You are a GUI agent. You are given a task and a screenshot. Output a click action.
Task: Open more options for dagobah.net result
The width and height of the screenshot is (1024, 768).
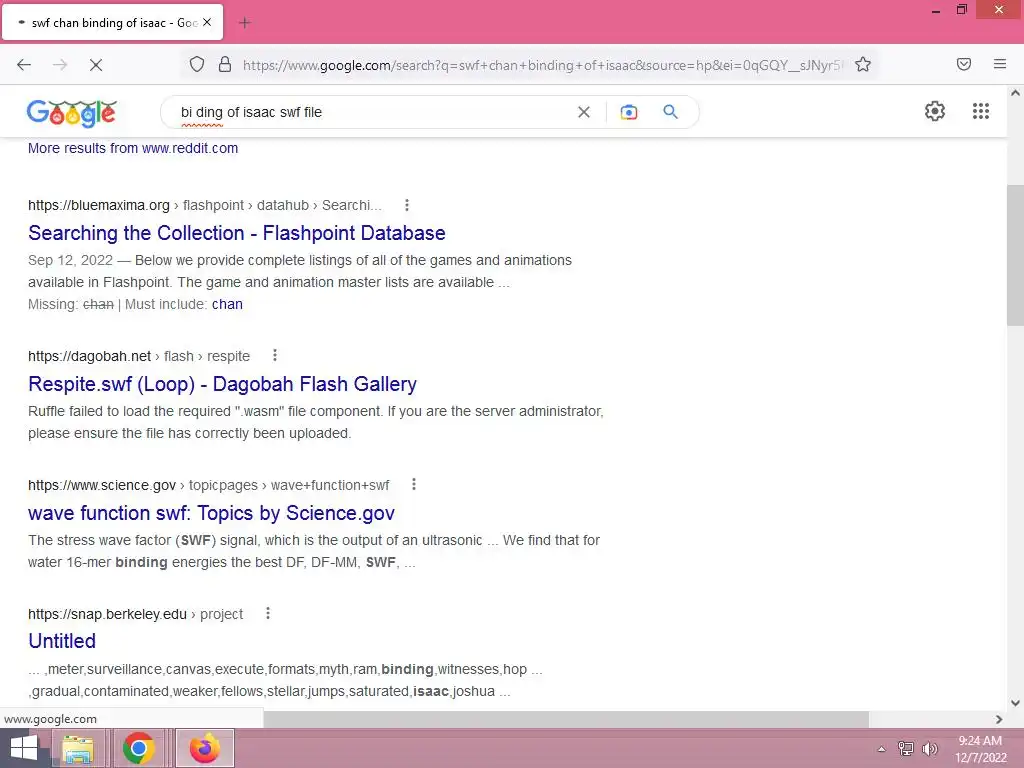pos(275,355)
